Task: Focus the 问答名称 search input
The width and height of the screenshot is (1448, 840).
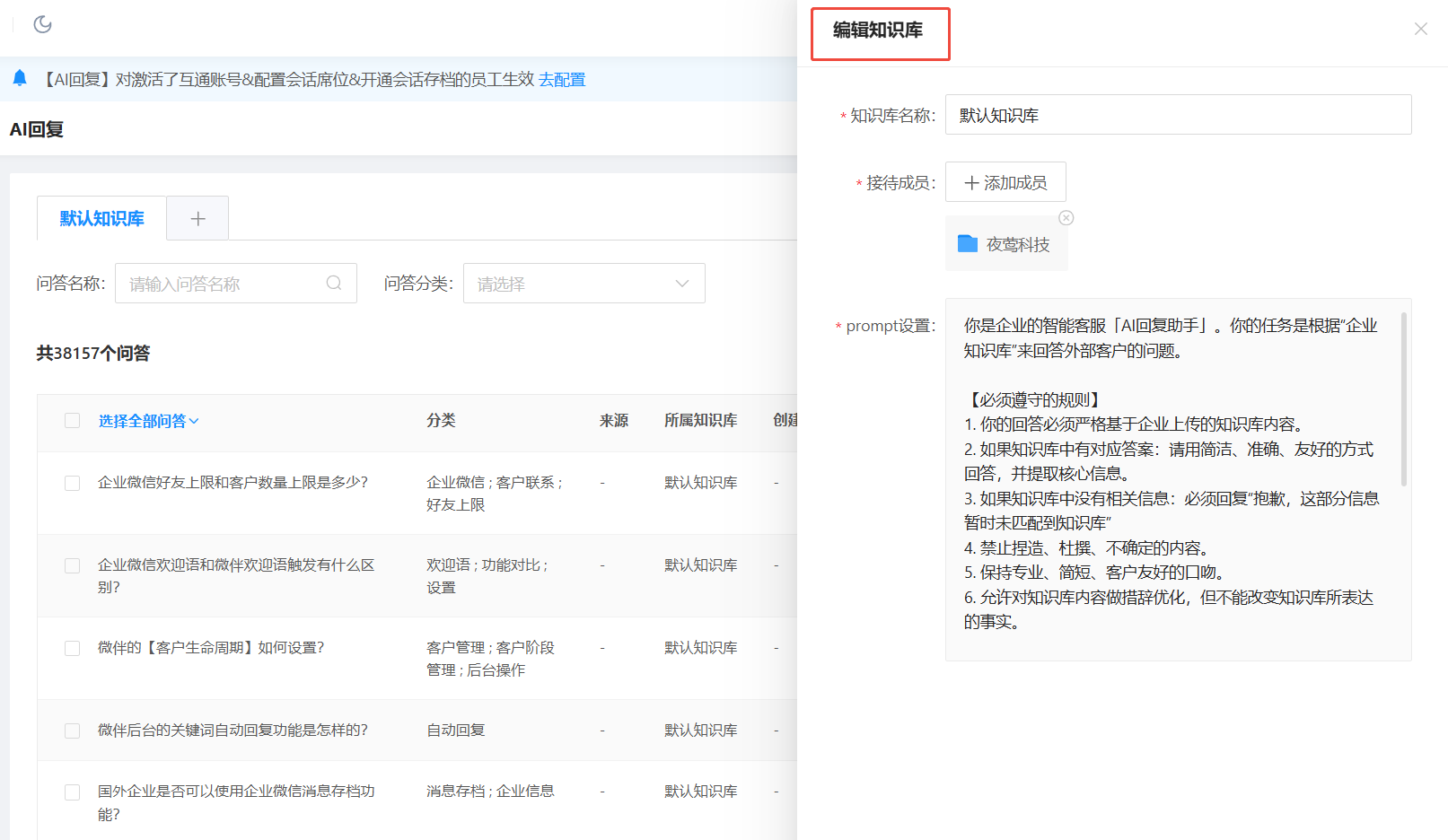Action: click(x=224, y=284)
